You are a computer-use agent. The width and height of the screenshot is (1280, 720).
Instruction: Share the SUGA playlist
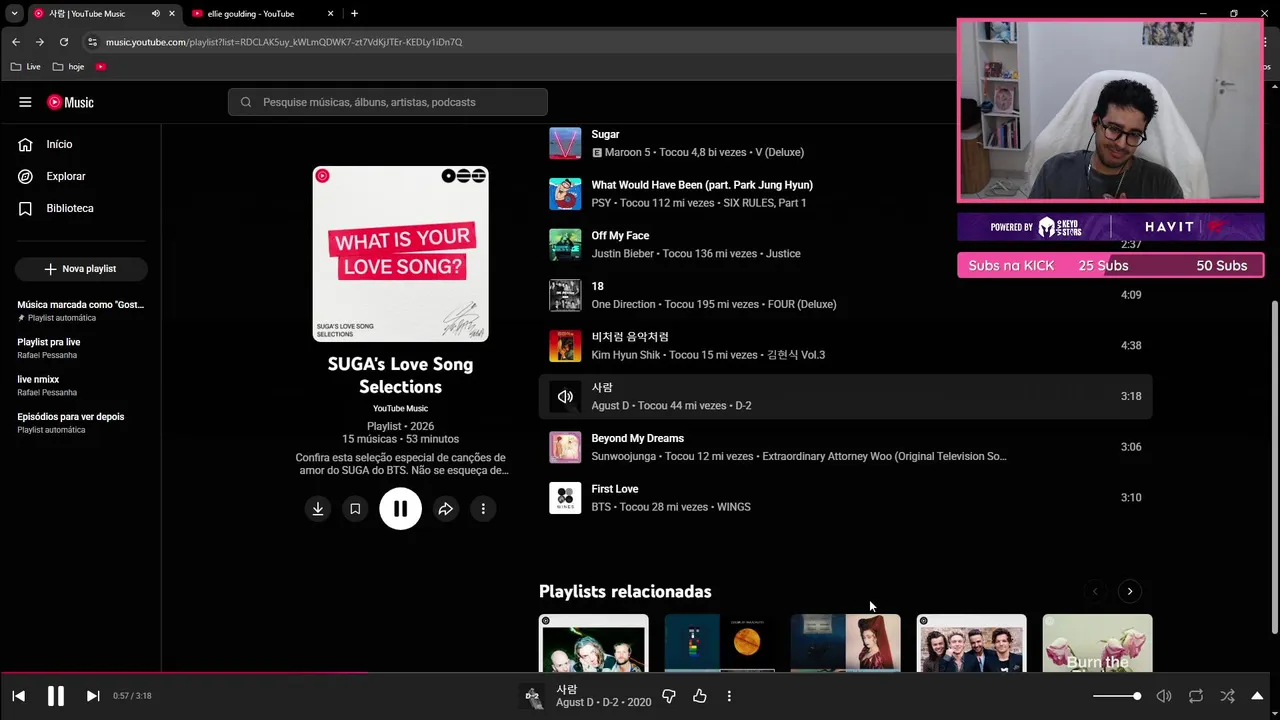click(x=446, y=509)
